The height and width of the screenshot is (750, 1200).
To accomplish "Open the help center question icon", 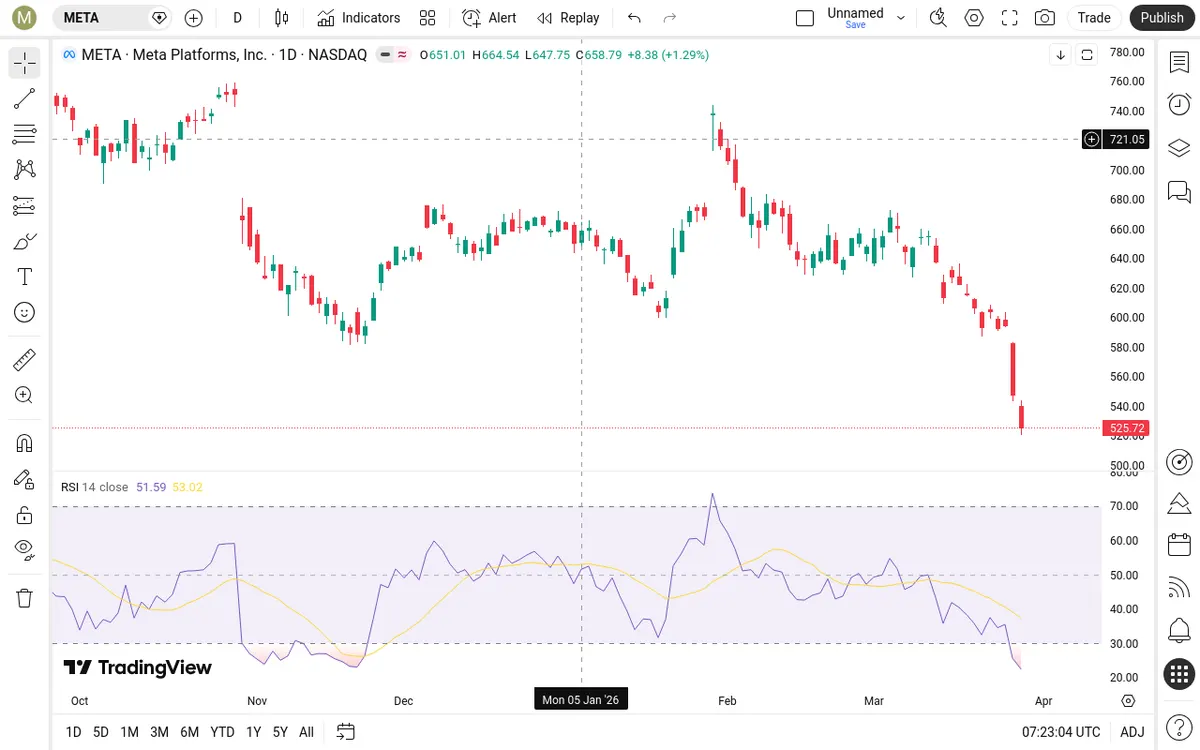I will (1179, 730).
